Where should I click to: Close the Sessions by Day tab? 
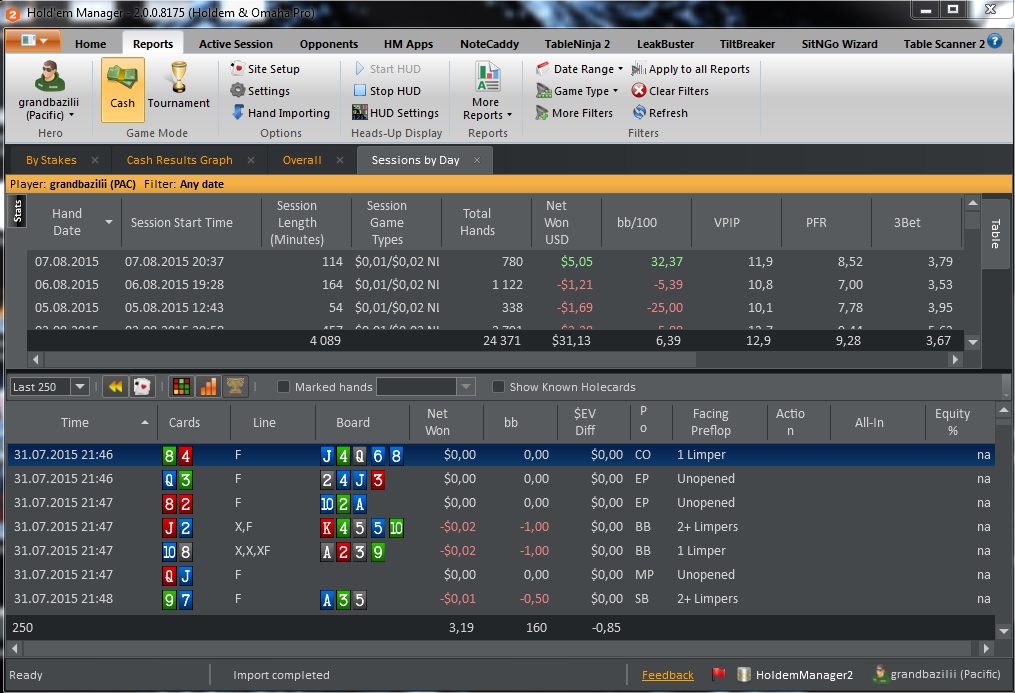pyautogui.click(x=477, y=160)
